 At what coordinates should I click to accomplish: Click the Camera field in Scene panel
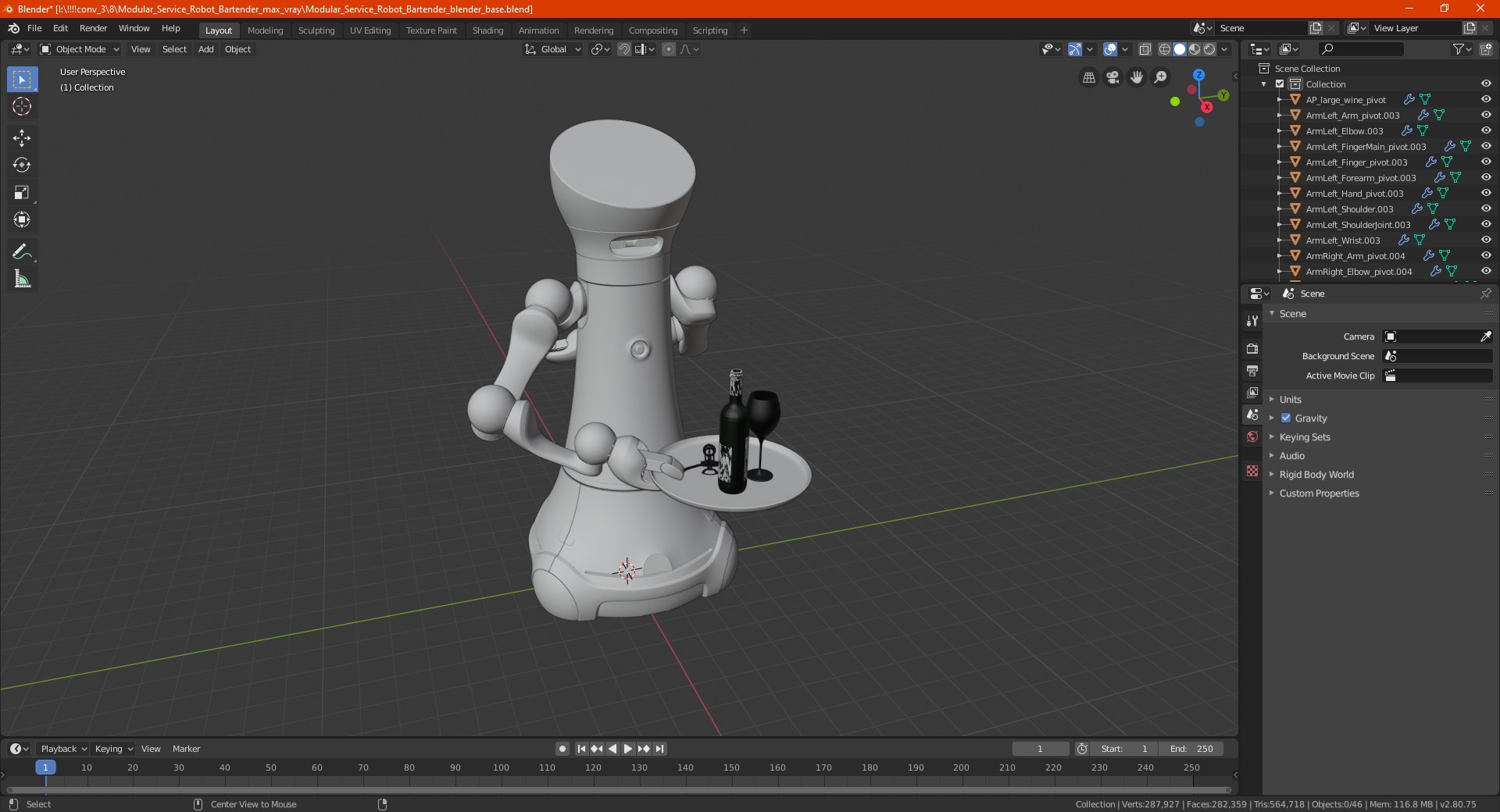coord(1437,337)
